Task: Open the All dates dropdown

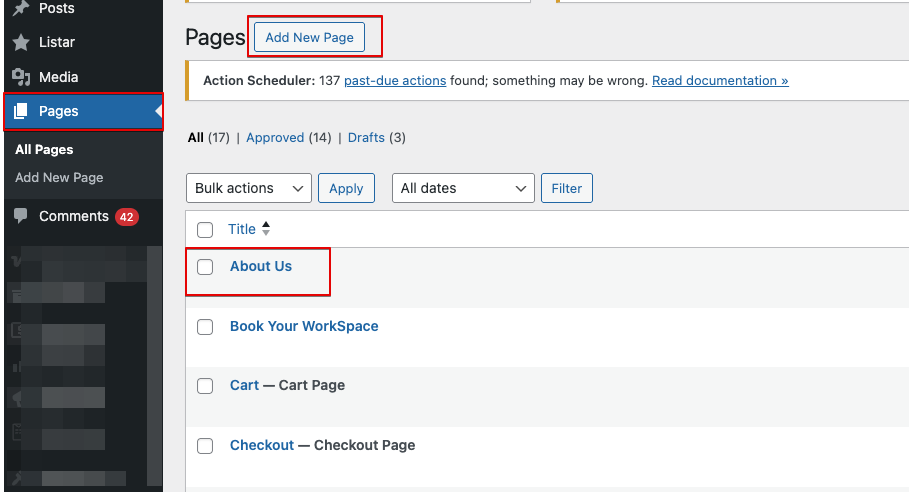Action: pyautogui.click(x=463, y=188)
